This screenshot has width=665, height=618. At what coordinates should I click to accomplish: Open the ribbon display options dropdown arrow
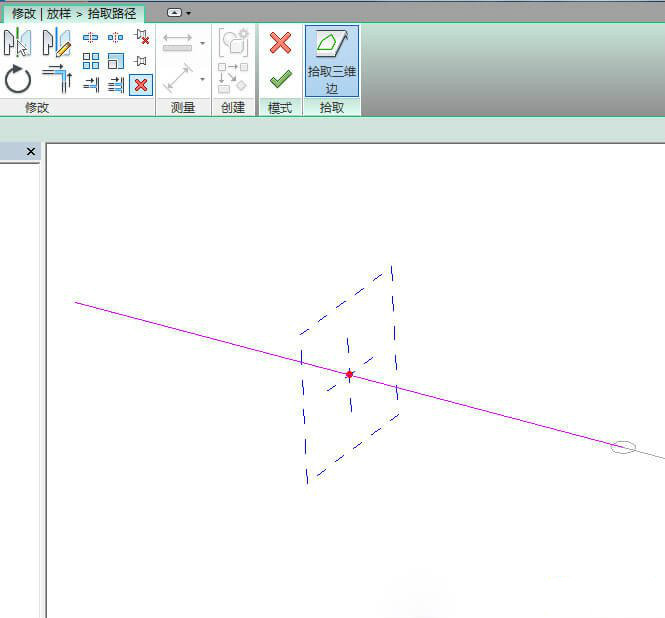188,13
